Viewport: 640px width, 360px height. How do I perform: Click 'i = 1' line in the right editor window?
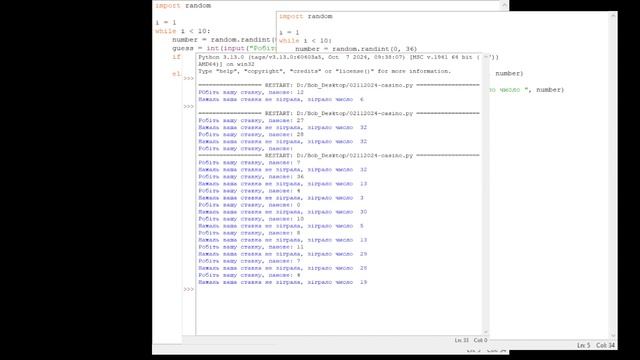289,32
